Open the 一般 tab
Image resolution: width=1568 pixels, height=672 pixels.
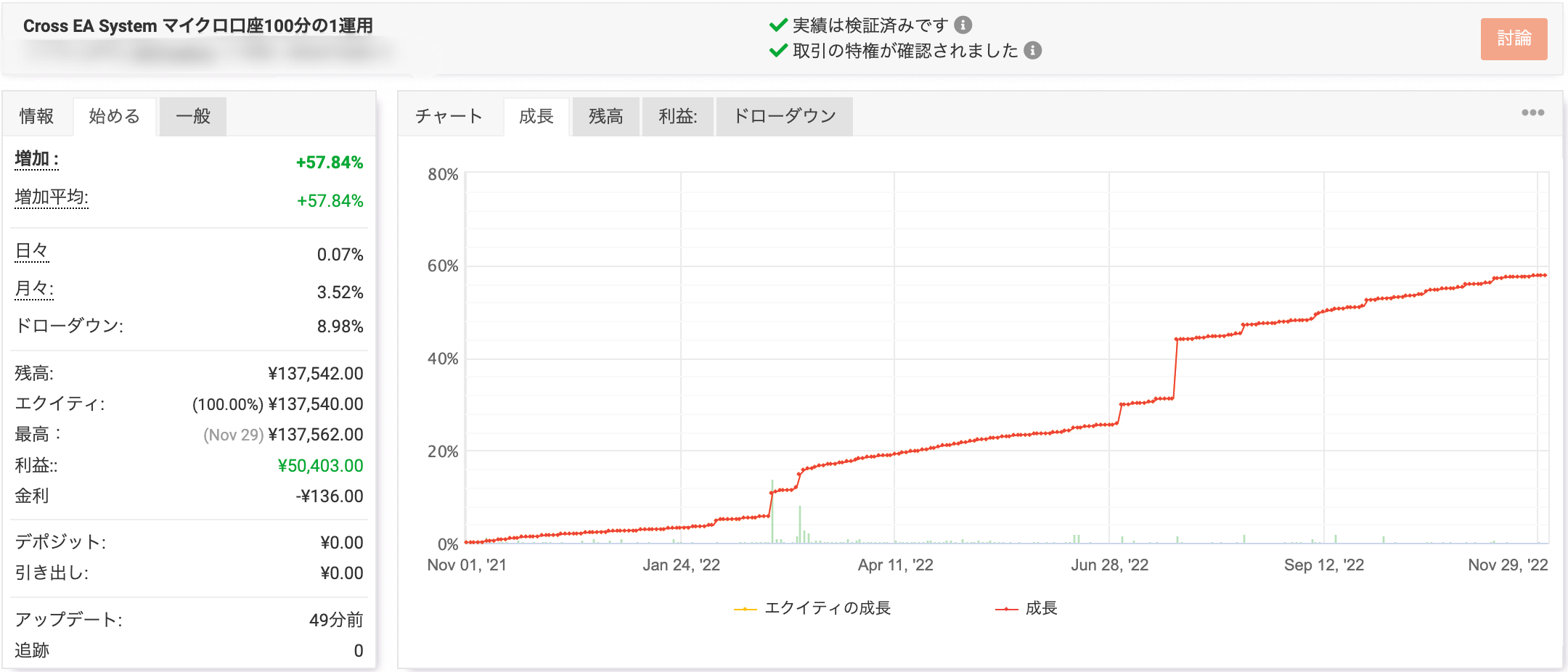point(193,116)
